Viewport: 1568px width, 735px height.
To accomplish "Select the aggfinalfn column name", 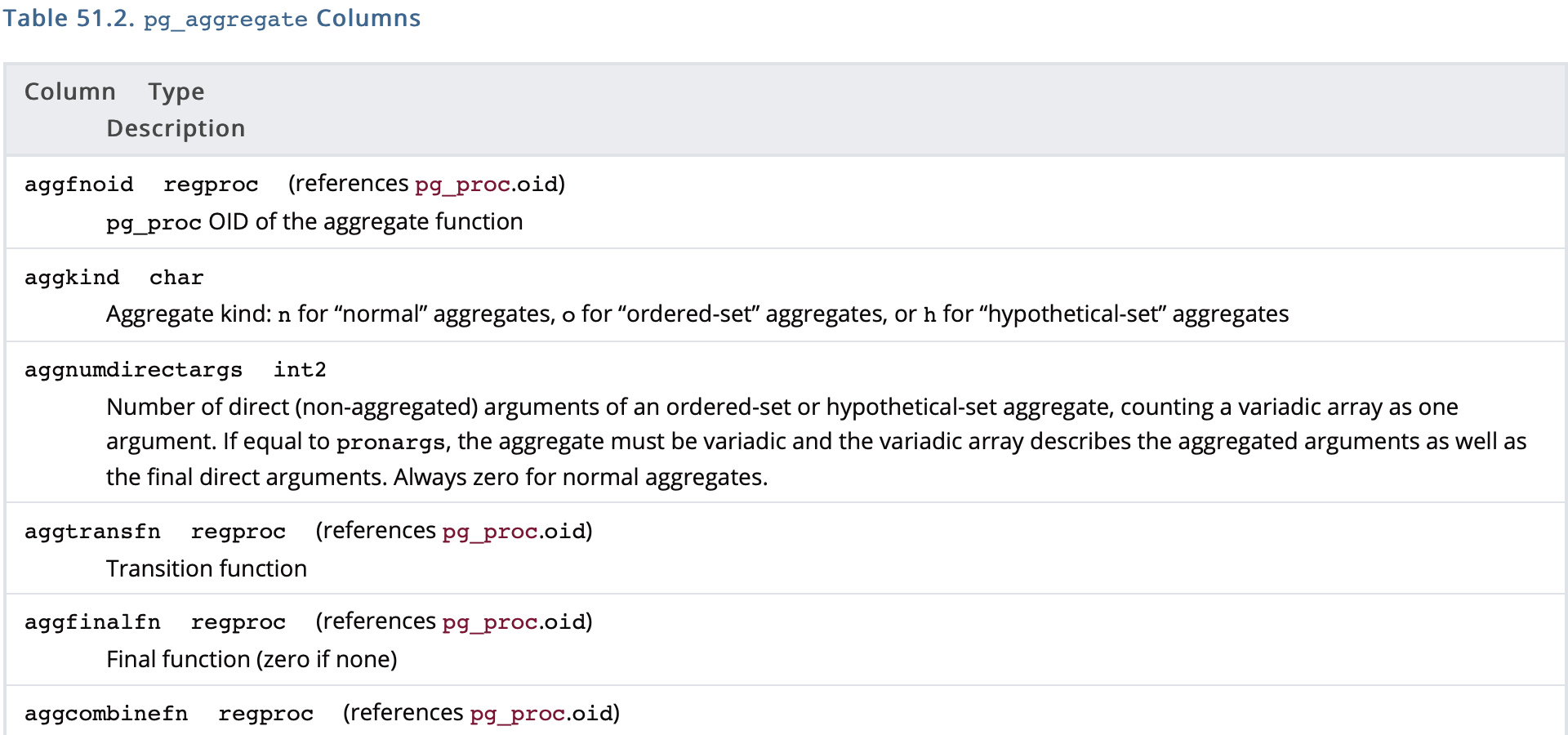I will coord(92,622).
